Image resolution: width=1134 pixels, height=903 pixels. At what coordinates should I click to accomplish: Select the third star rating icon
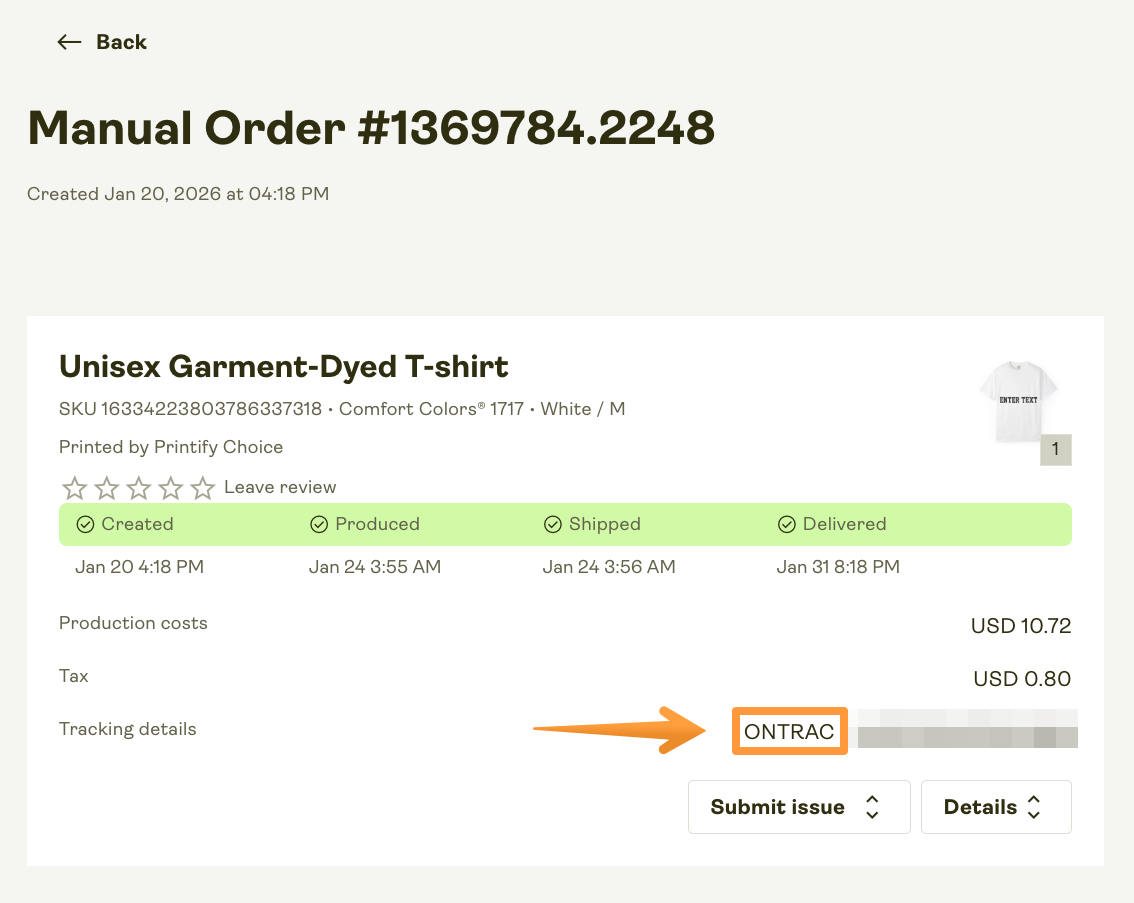pyautogui.click(x=138, y=487)
